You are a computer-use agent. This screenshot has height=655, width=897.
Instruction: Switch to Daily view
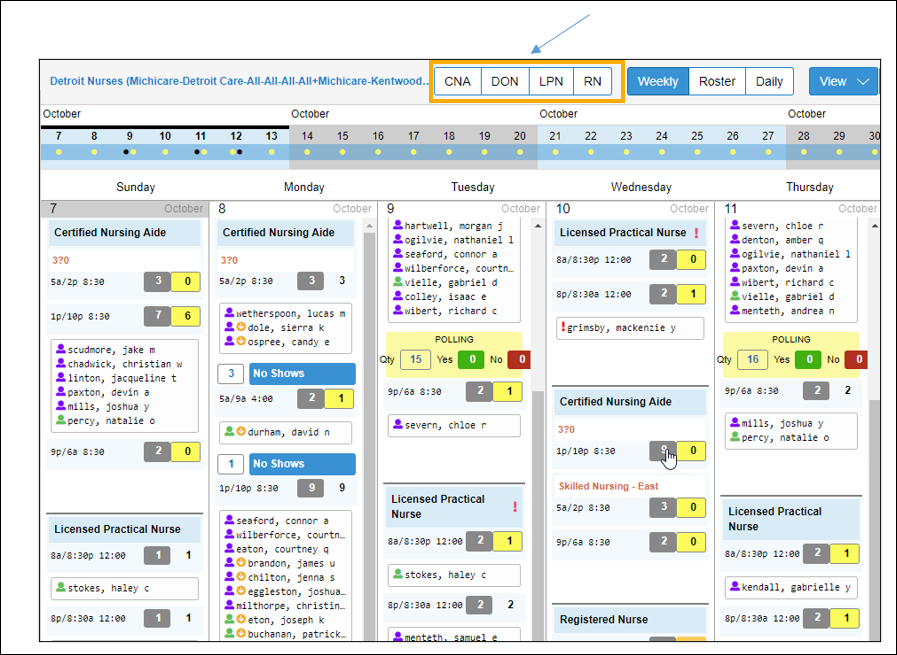click(x=769, y=81)
